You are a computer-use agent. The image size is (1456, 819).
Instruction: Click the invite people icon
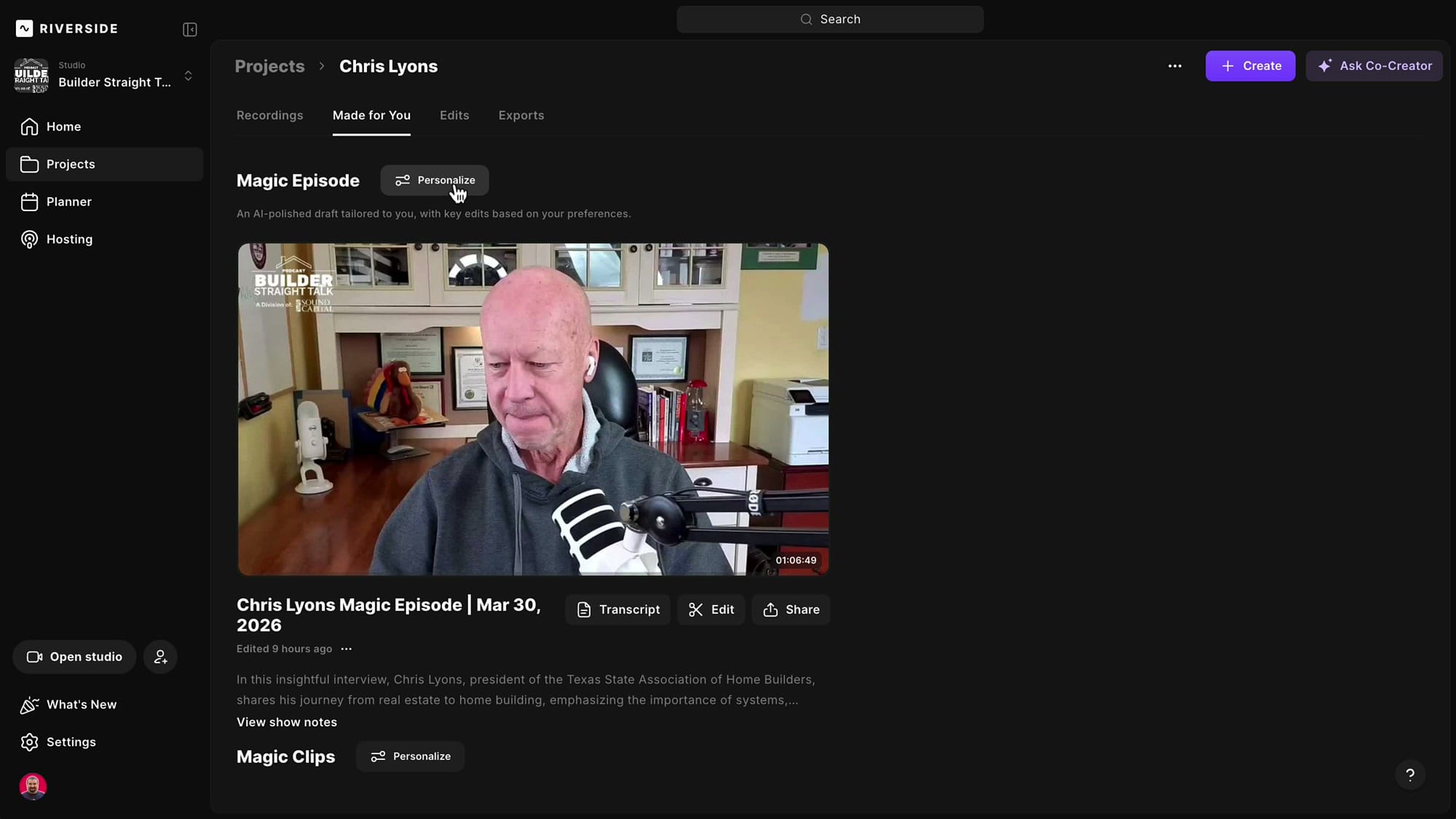[160, 657]
